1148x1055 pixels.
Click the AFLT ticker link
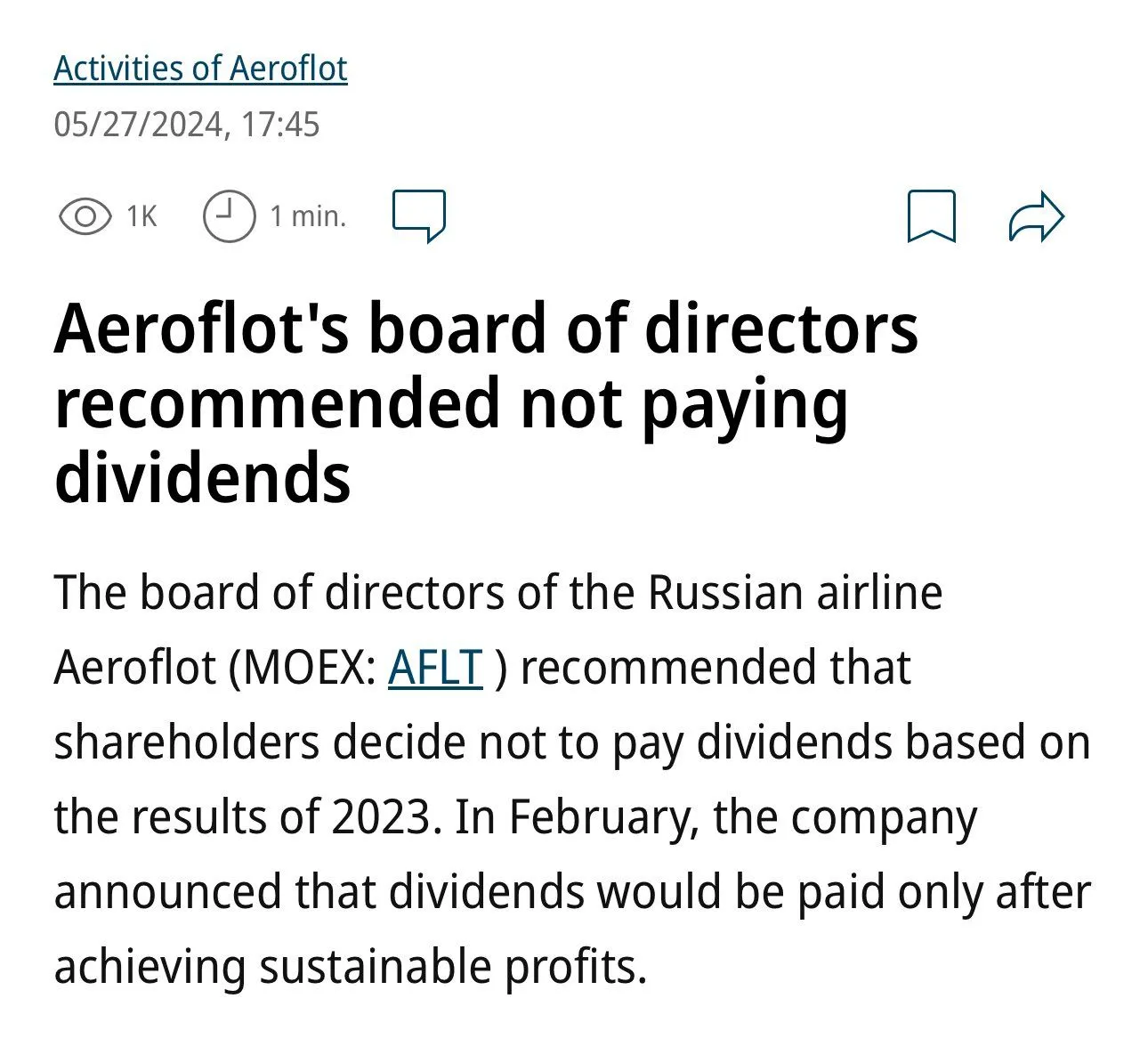coord(435,667)
